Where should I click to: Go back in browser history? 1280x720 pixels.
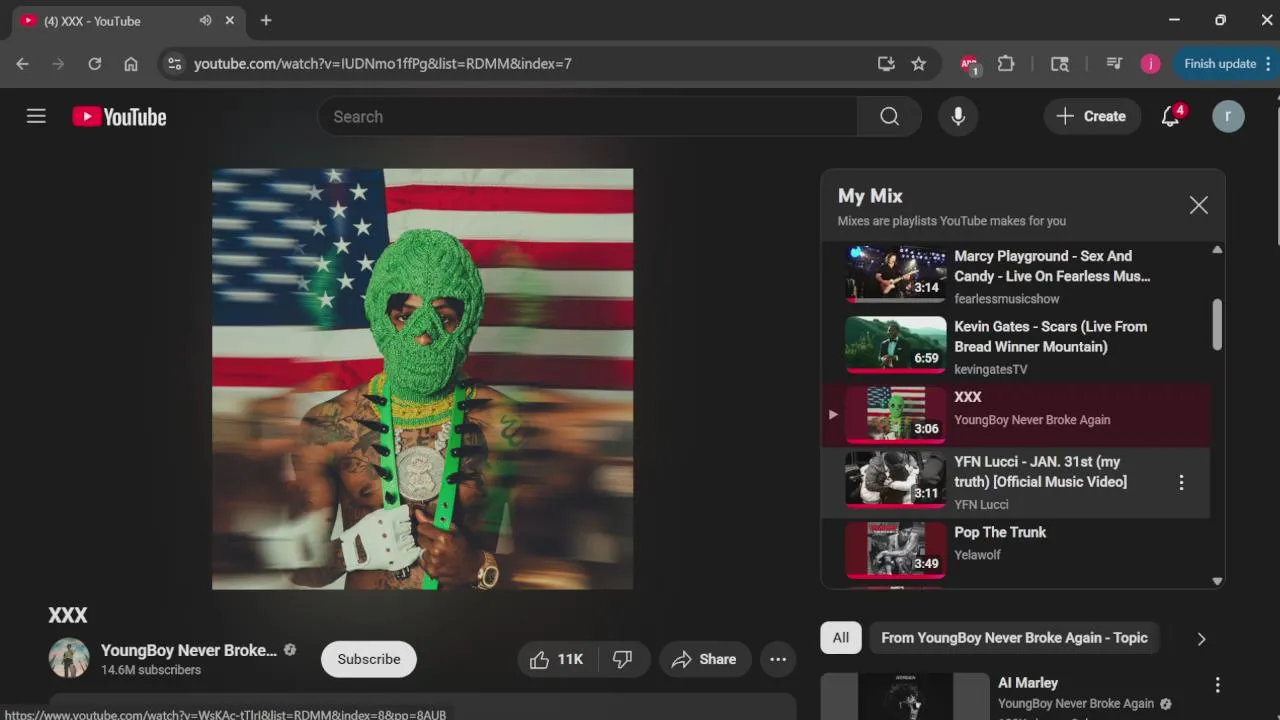pyautogui.click(x=22, y=63)
